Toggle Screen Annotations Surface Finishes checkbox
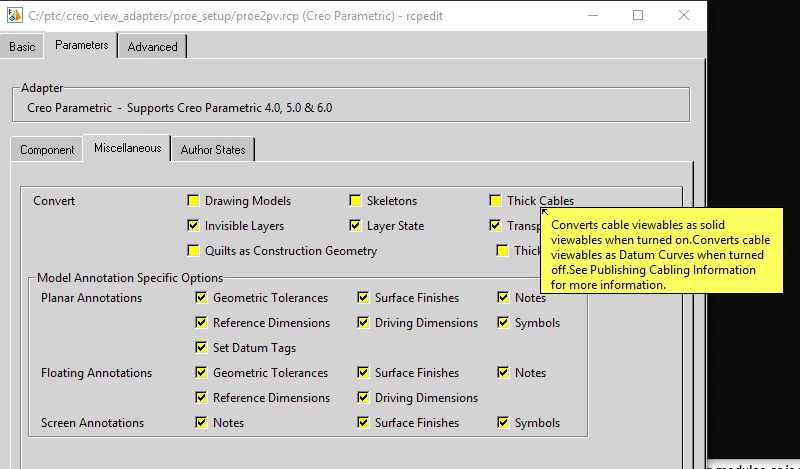Viewport: 800px width, 469px height. coord(363,423)
